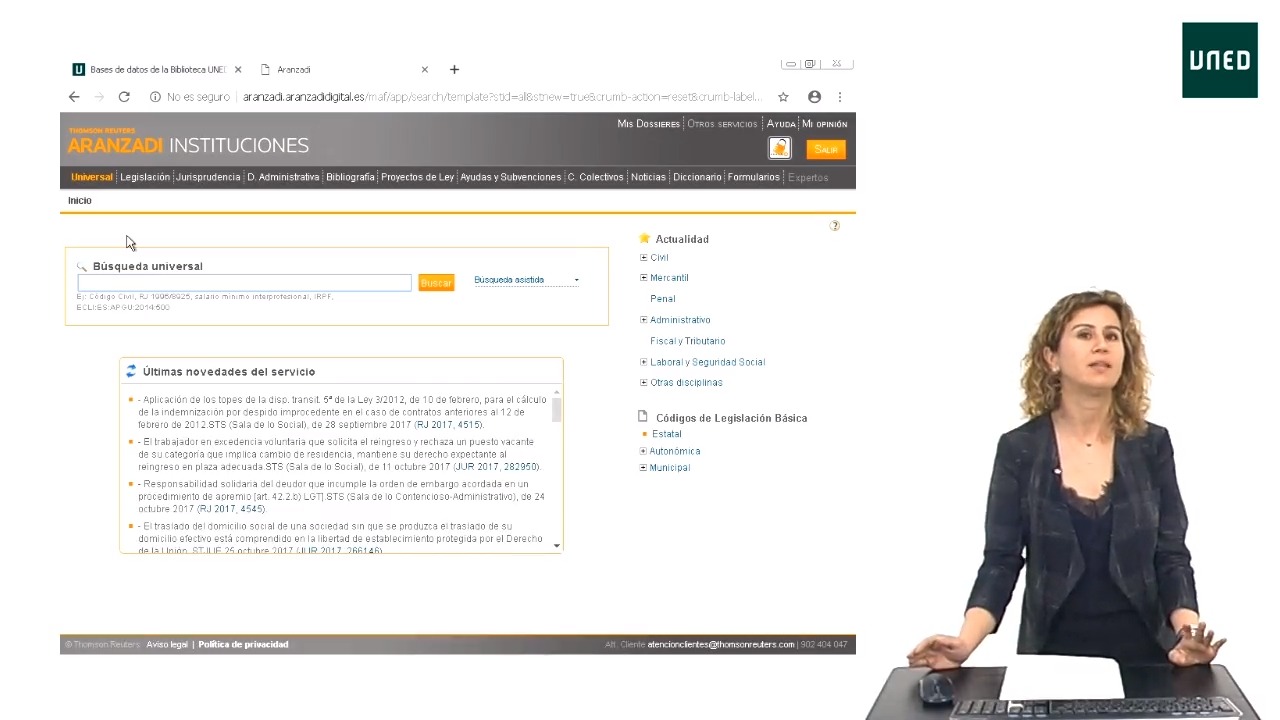Expand Otras disciplinas
Screen dimensions: 1280x720
(x=643, y=383)
